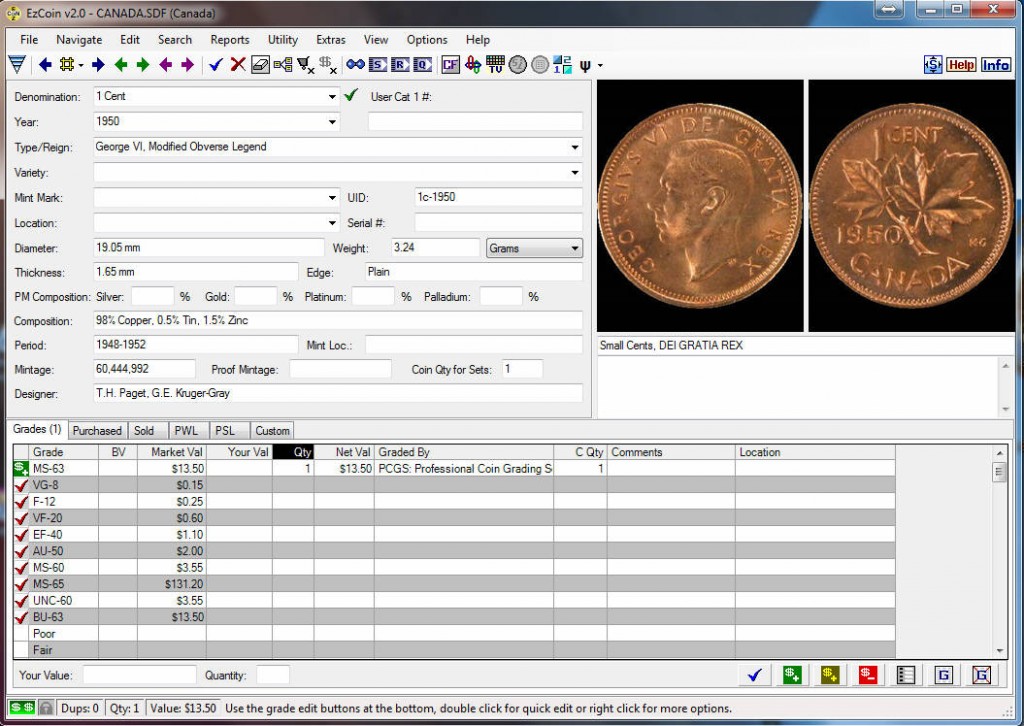
Task: Expand the Type/Reign dropdown list
Action: click(575, 147)
